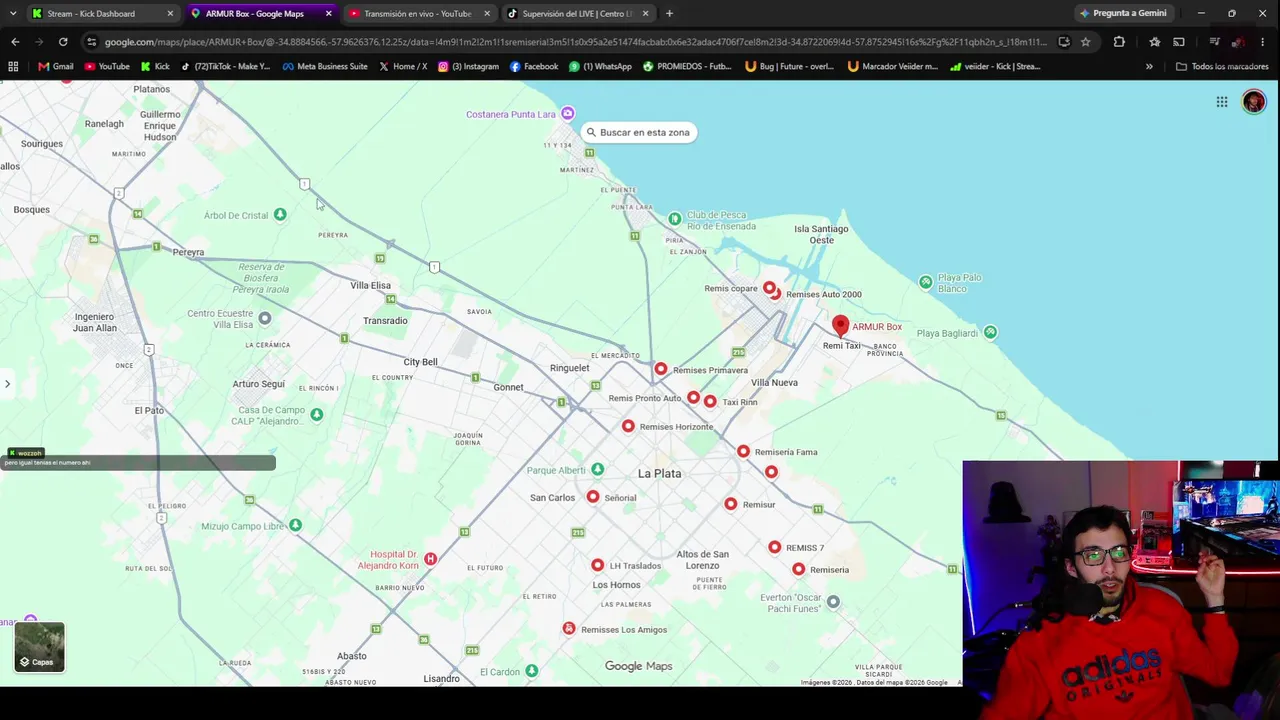Click the ARMUR Box red location pin
The width and height of the screenshot is (1280, 720).
tap(840, 326)
